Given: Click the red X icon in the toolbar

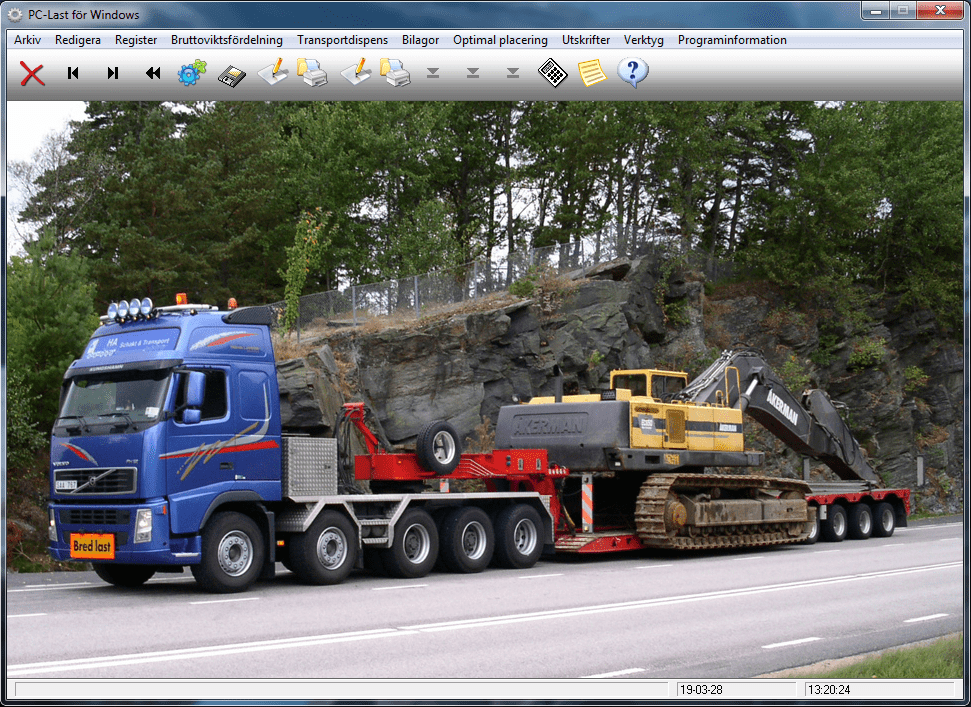Looking at the screenshot, I should point(32,74).
